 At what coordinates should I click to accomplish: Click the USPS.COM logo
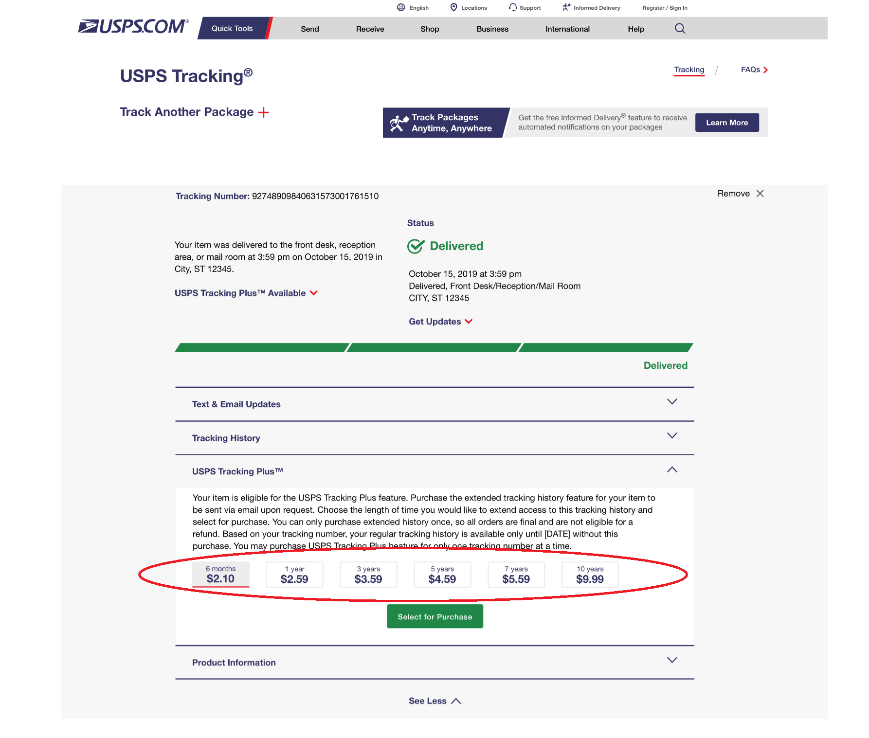[133, 26]
